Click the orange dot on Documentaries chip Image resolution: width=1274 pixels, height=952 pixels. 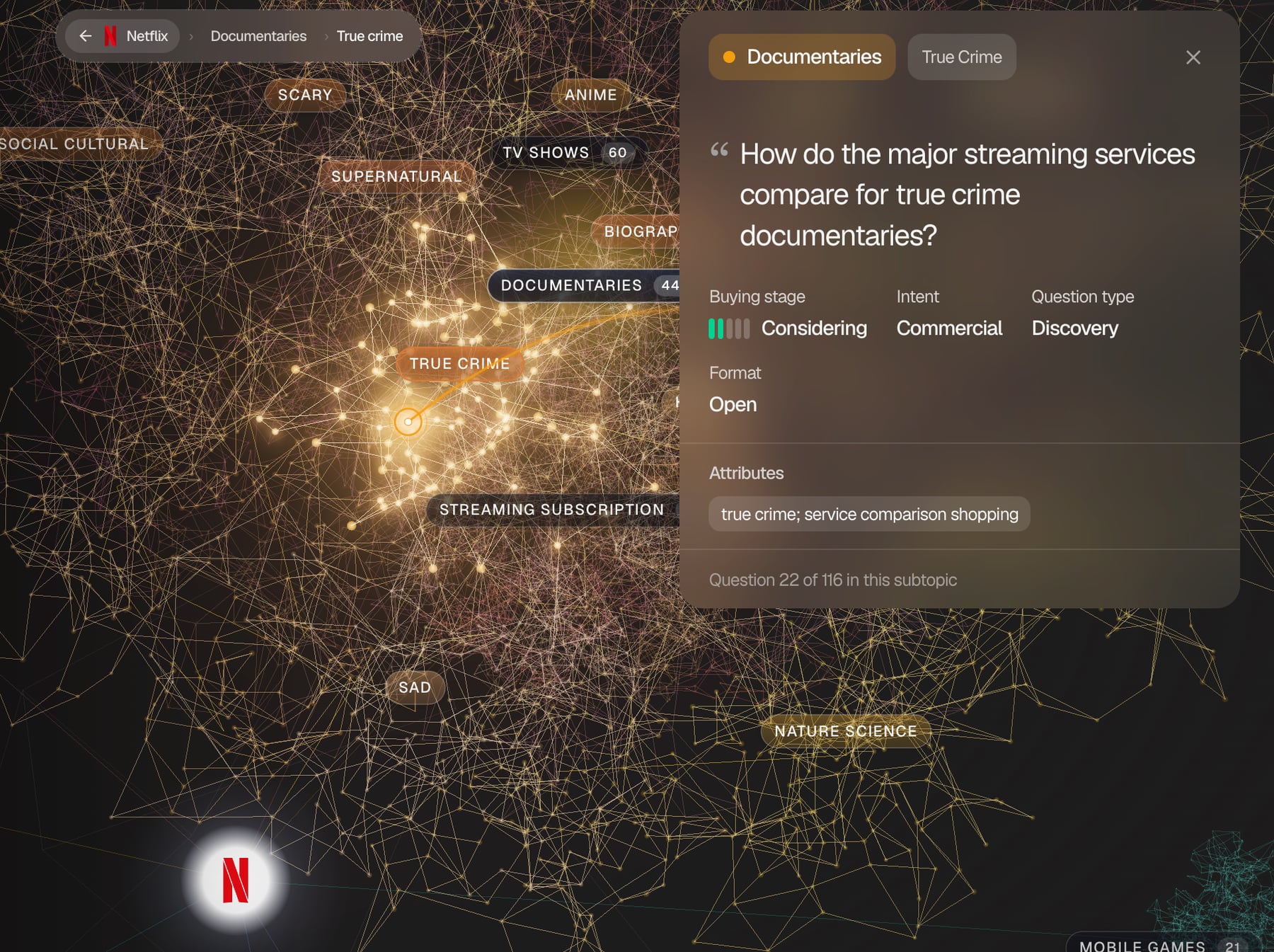pos(728,57)
